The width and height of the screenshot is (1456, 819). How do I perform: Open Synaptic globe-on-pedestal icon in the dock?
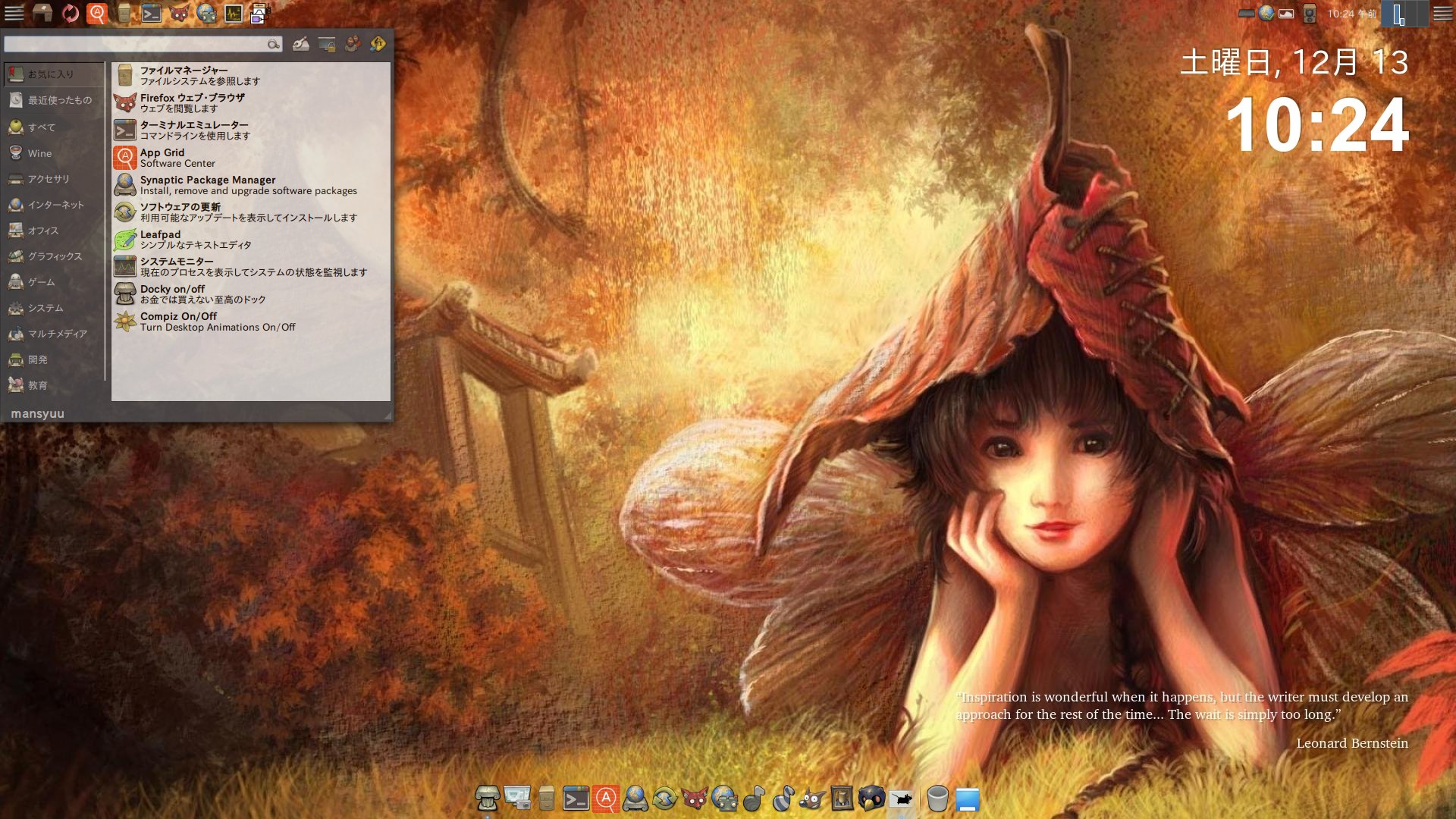[635, 799]
